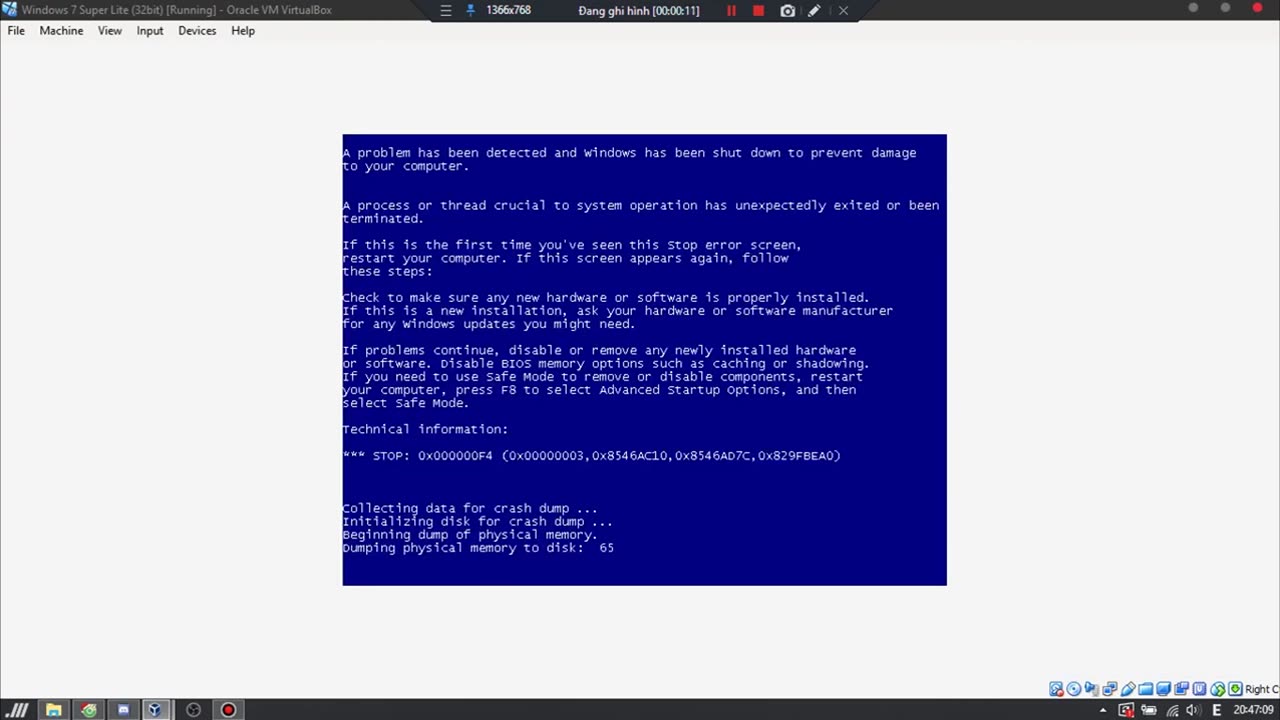Click the display monitor status icon

(1163, 689)
